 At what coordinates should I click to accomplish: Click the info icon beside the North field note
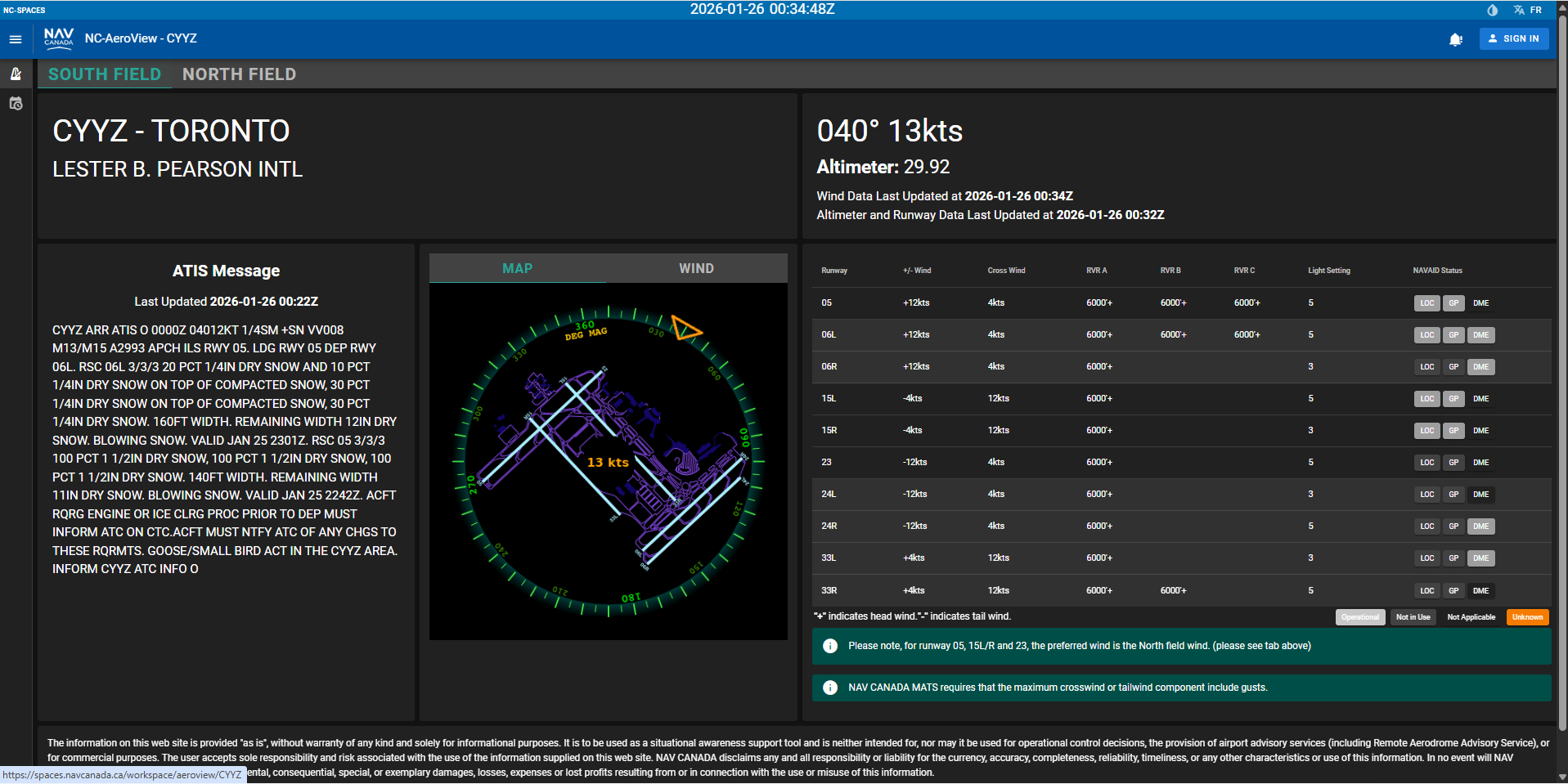pyautogui.click(x=830, y=645)
